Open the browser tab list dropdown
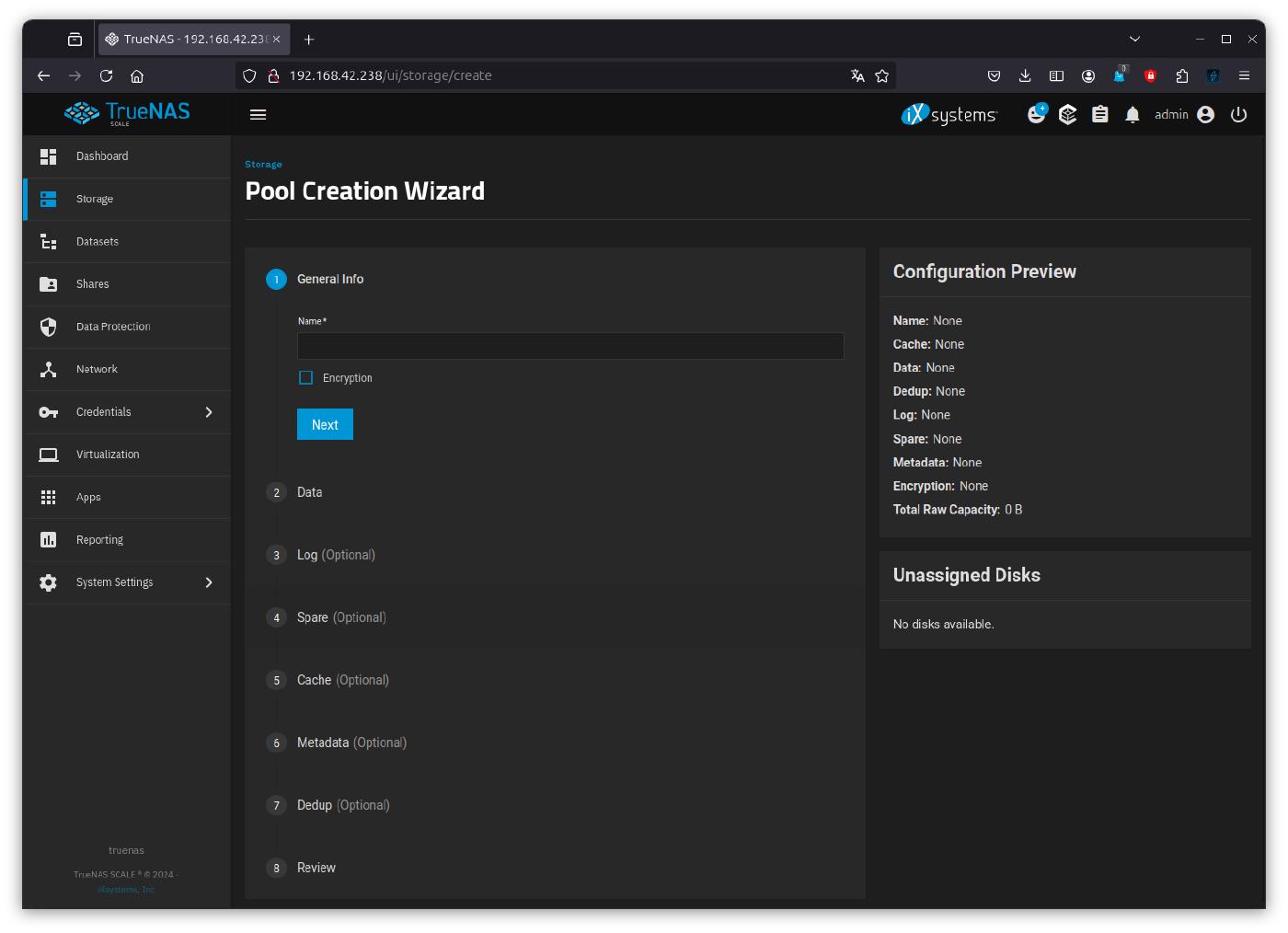 pyautogui.click(x=1134, y=40)
